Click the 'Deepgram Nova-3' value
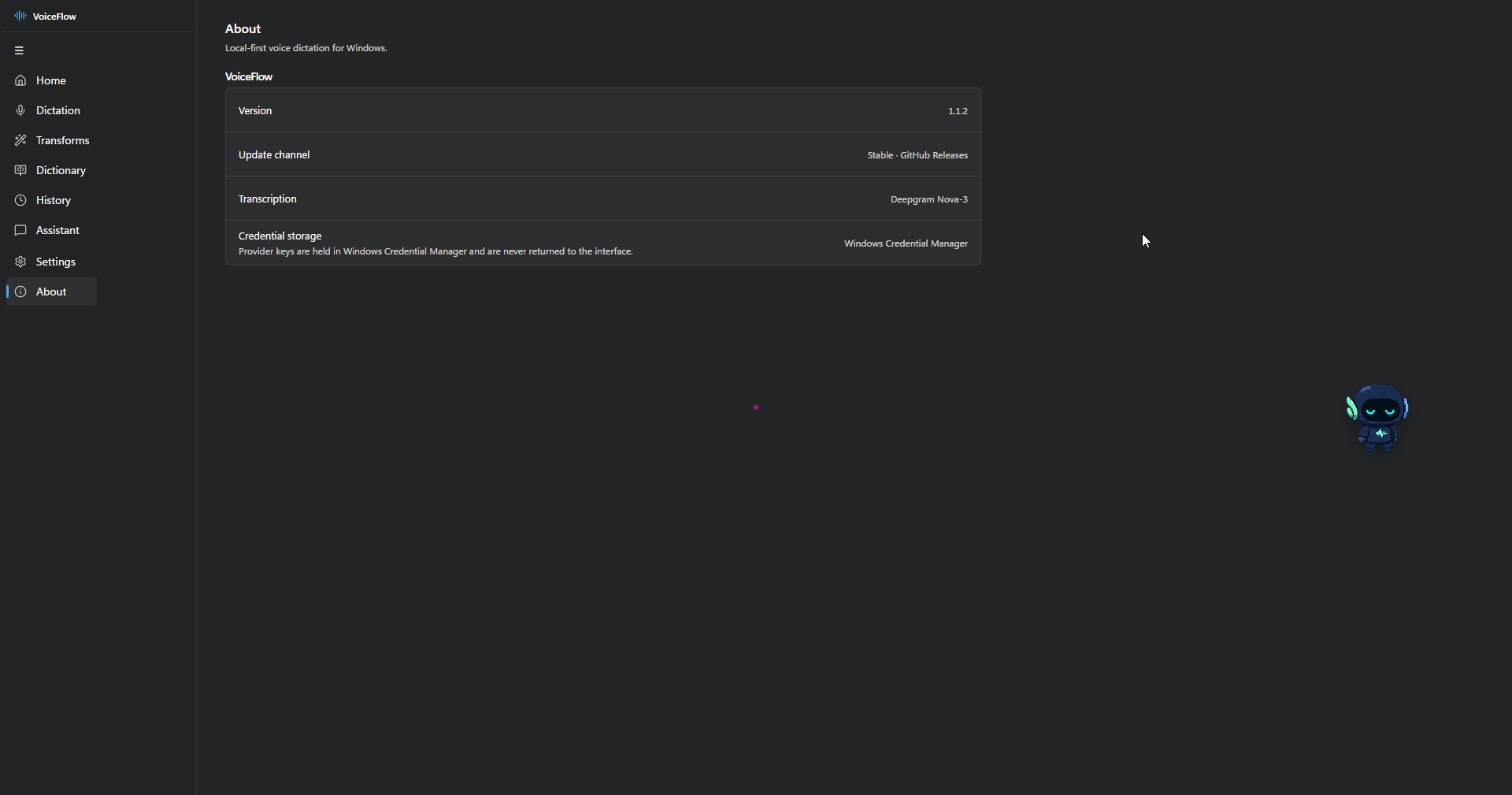The image size is (1512, 795). click(x=929, y=199)
